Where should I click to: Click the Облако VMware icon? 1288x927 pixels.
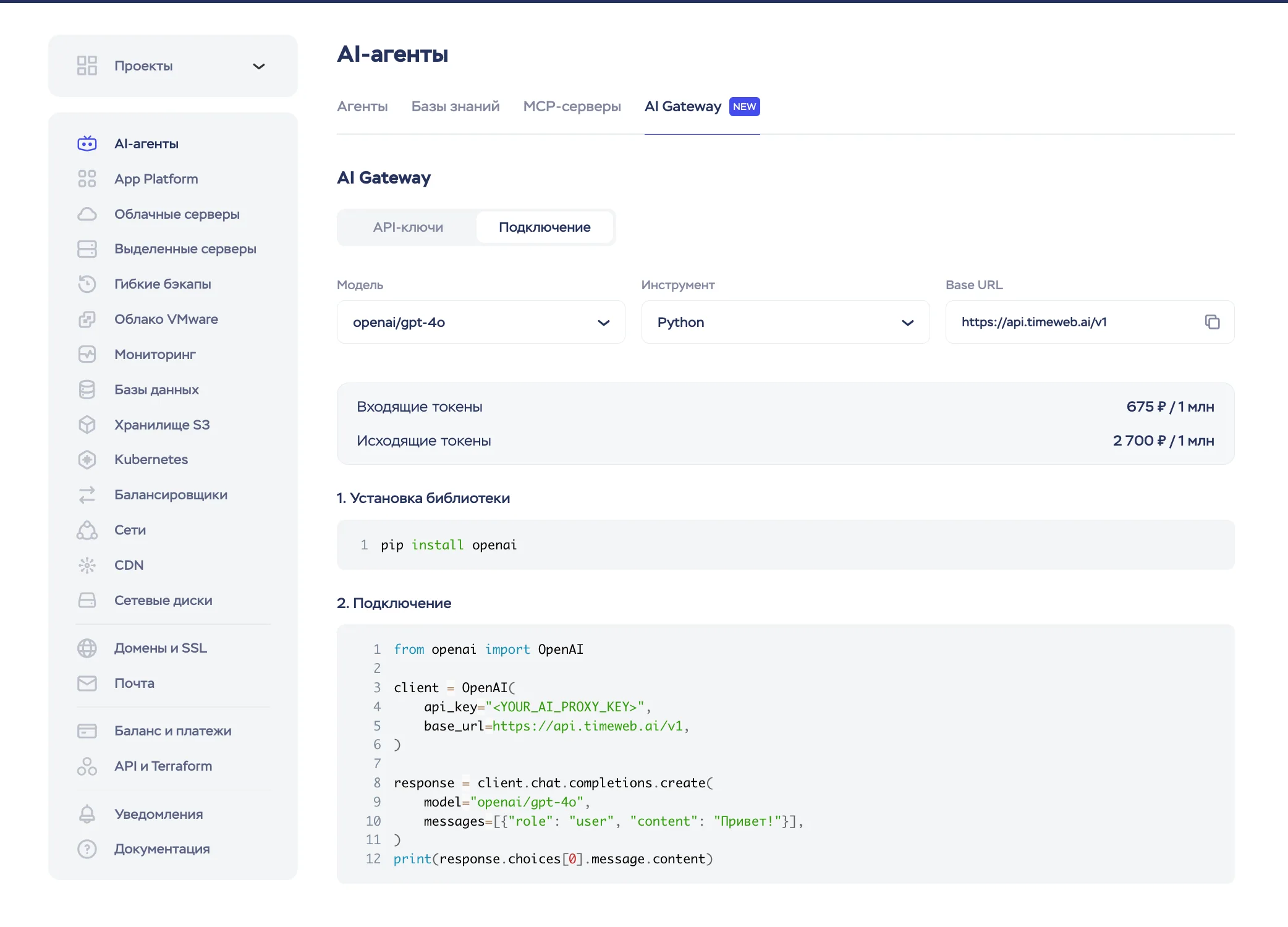pyautogui.click(x=87, y=319)
